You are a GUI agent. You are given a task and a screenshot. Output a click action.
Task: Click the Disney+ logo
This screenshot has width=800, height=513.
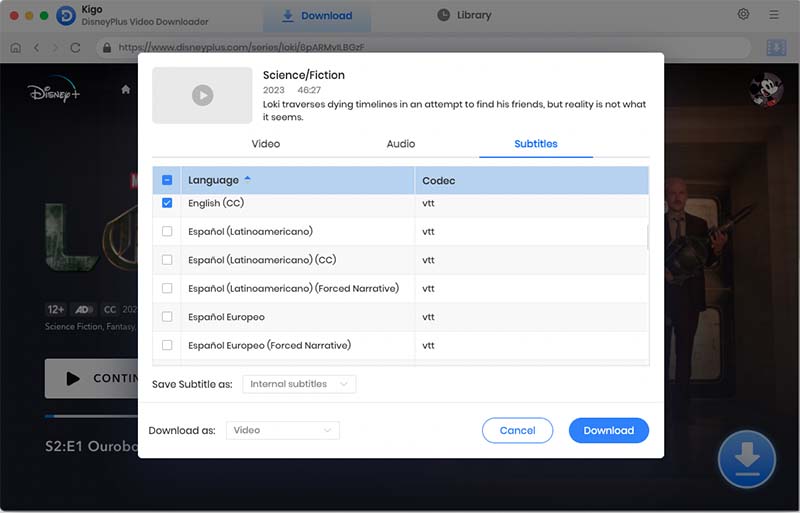click(x=54, y=90)
